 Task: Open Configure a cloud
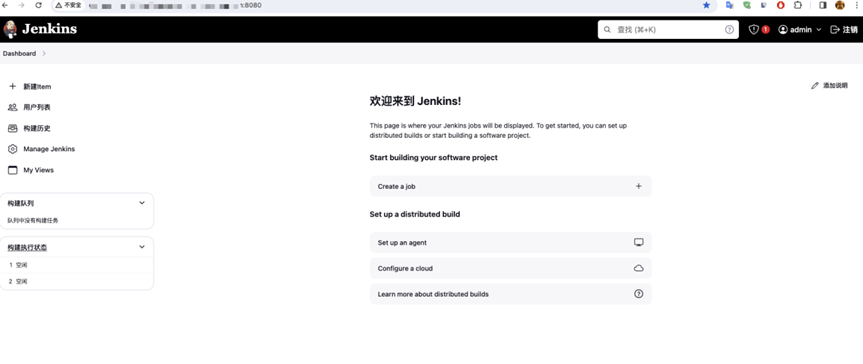coord(511,268)
